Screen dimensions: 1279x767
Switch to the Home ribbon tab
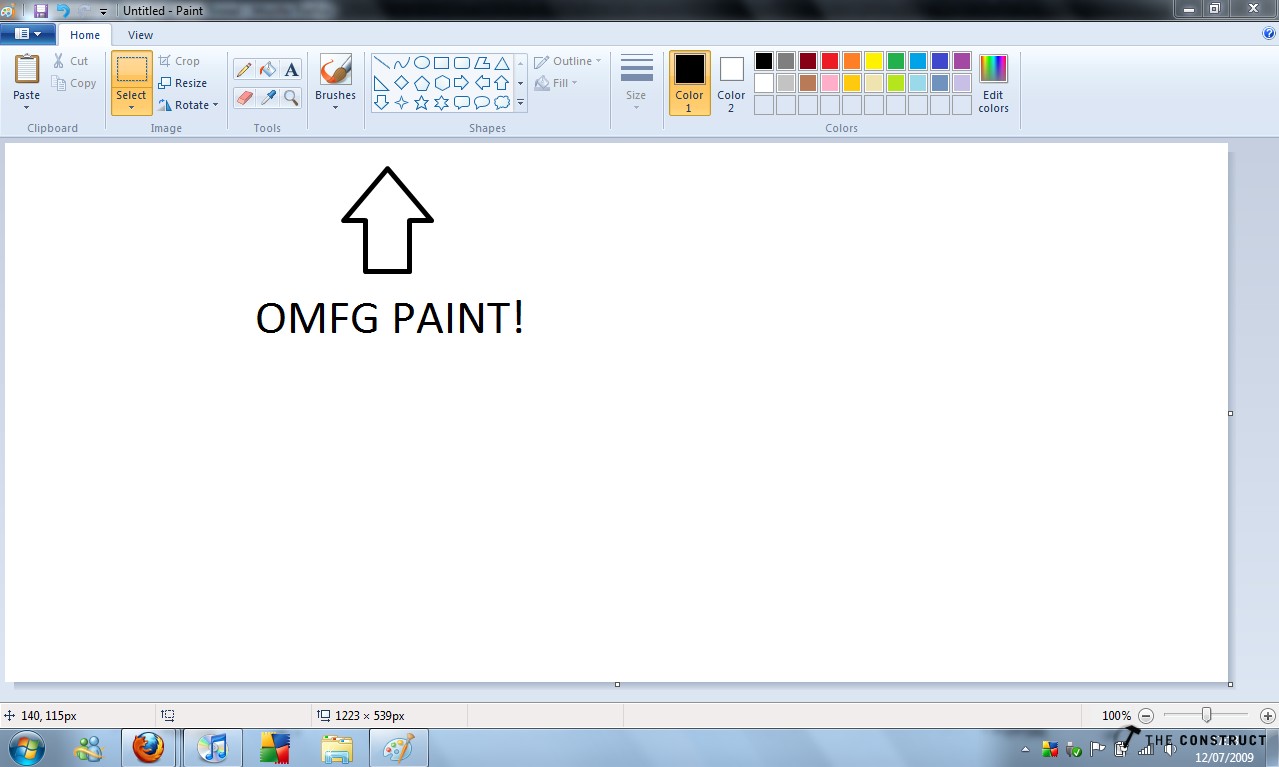pyautogui.click(x=85, y=35)
